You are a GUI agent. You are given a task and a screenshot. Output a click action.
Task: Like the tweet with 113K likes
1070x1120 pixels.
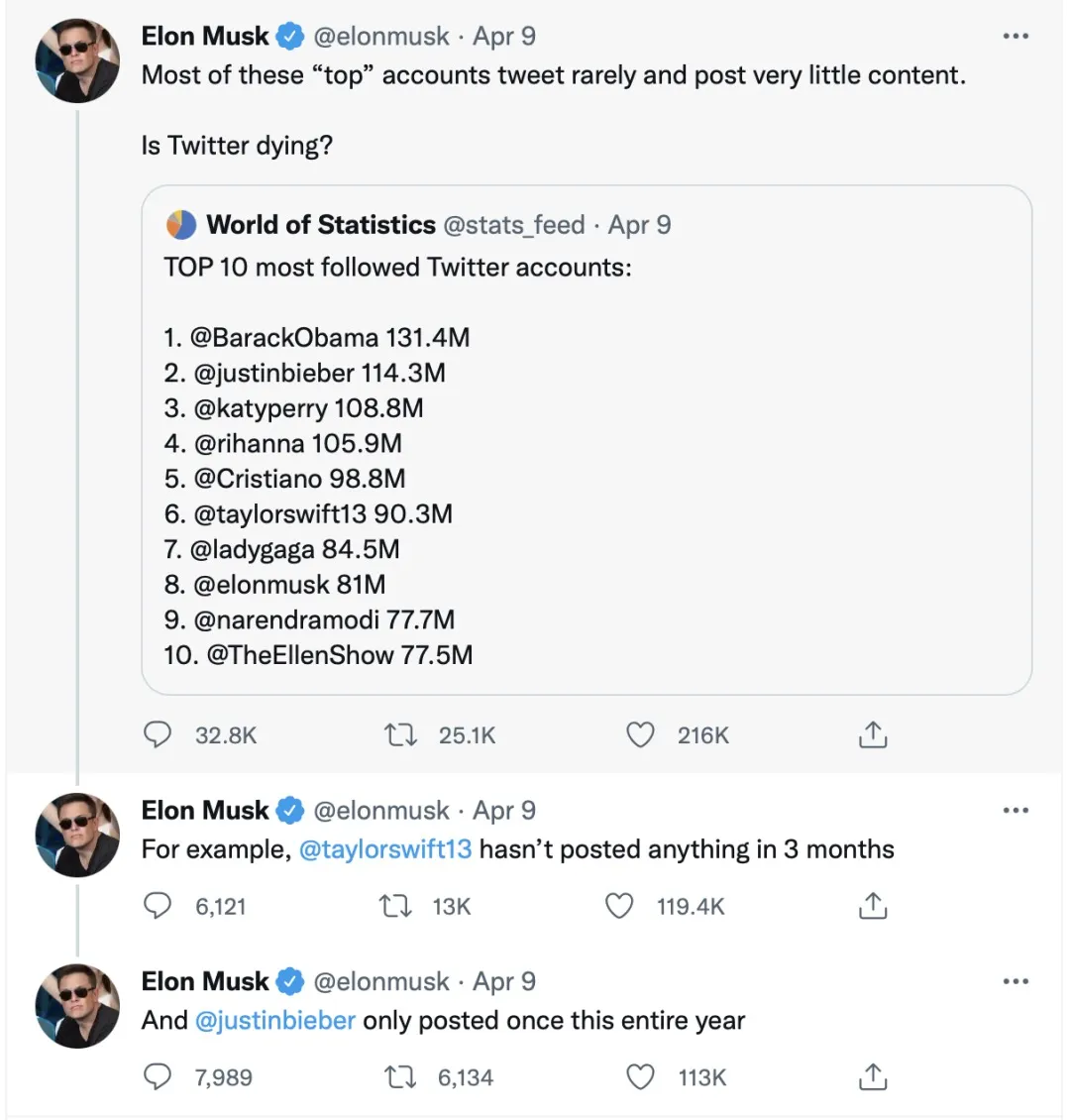(x=641, y=1076)
